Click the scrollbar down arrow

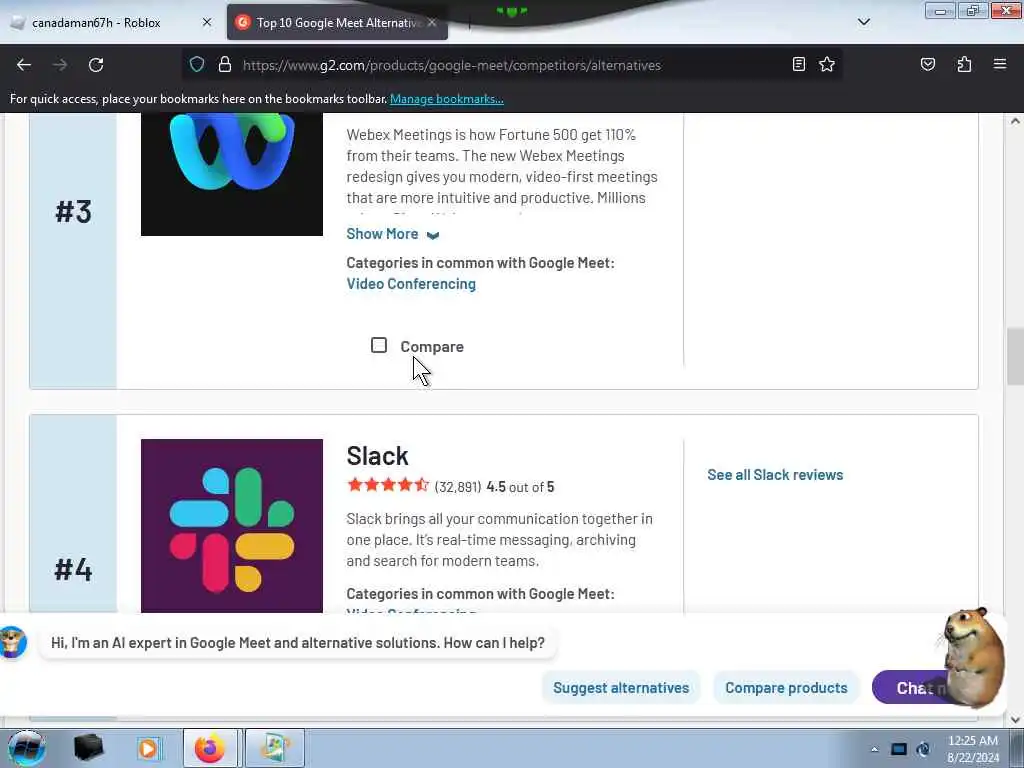1015,720
